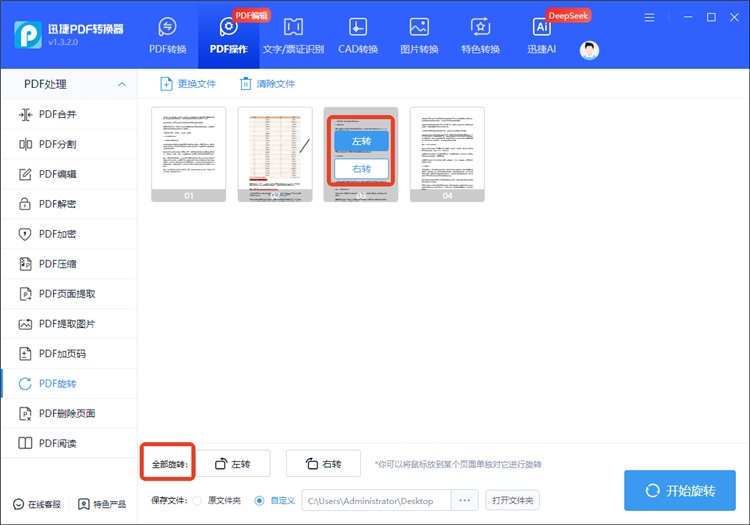Image resolution: width=750 pixels, height=525 pixels.
Task: Rotate all pages right 右转
Action: click(x=323, y=464)
